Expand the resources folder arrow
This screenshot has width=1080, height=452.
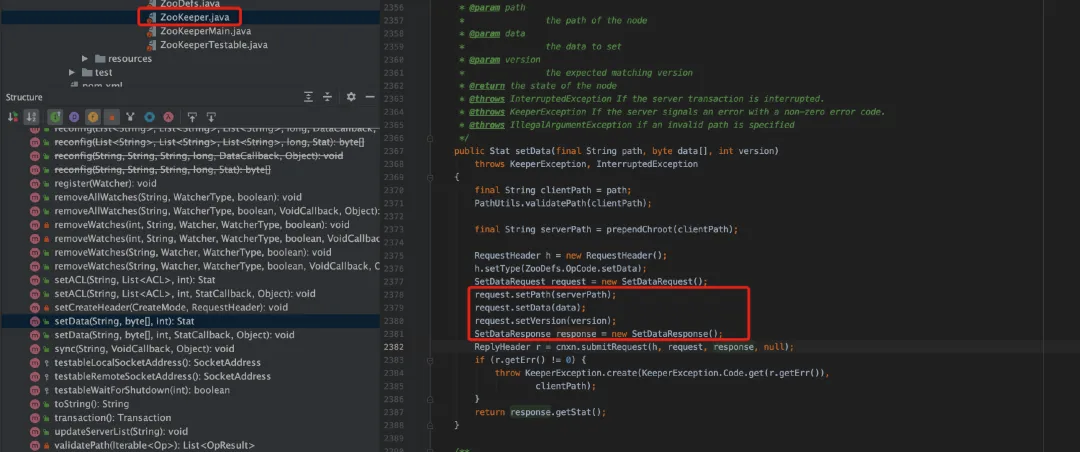coord(85,59)
